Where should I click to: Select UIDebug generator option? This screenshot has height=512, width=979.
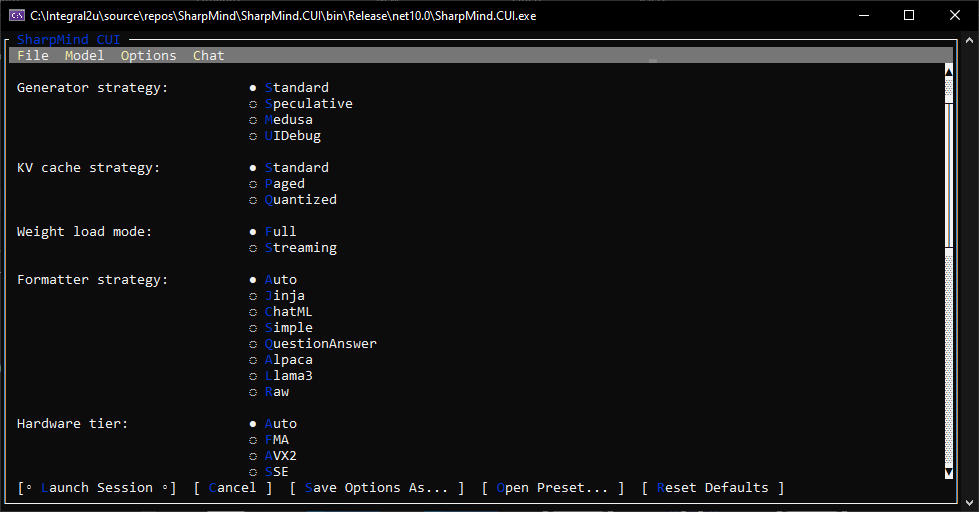point(285,135)
